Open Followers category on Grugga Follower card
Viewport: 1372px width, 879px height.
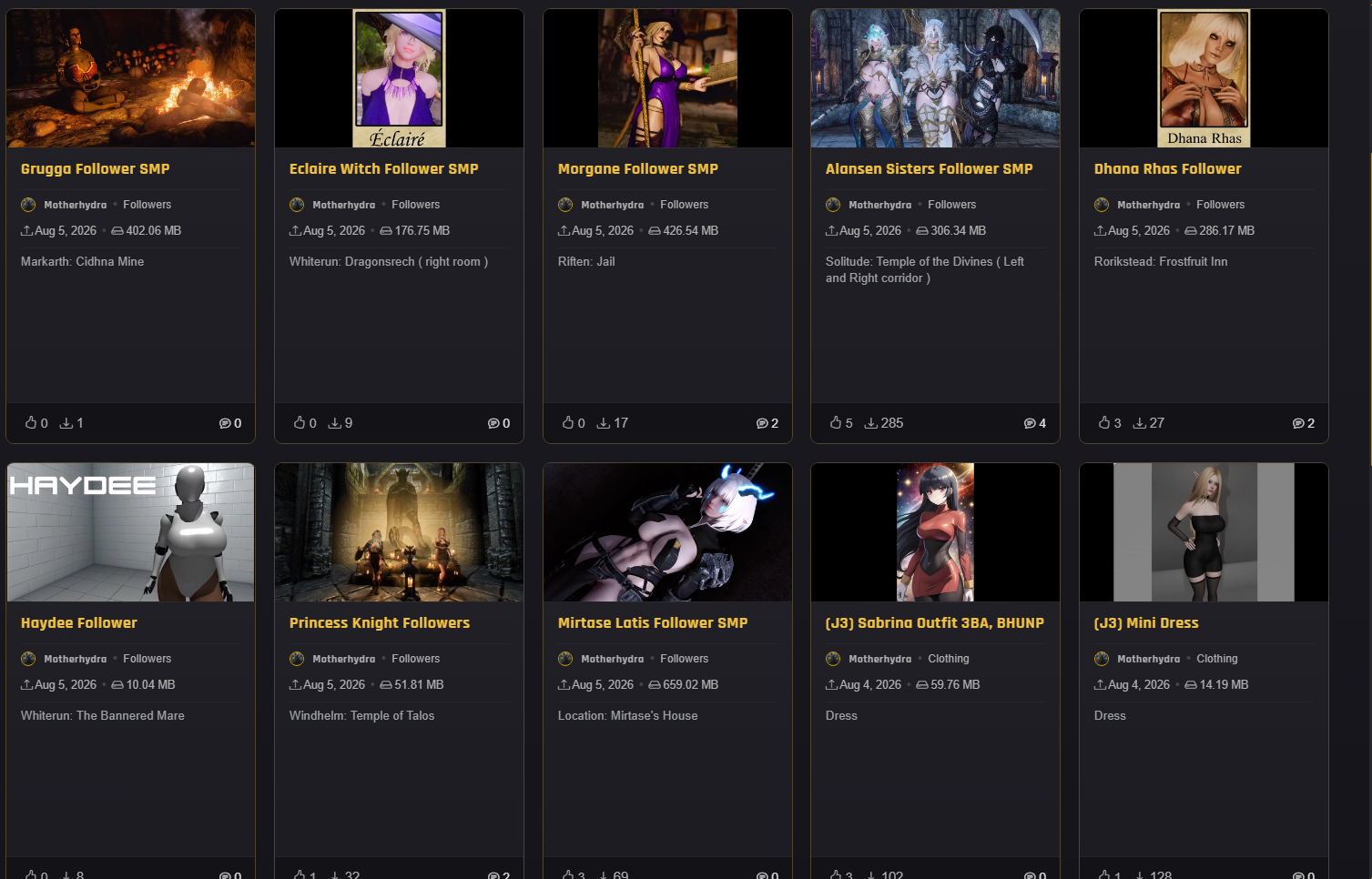(147, 205)
